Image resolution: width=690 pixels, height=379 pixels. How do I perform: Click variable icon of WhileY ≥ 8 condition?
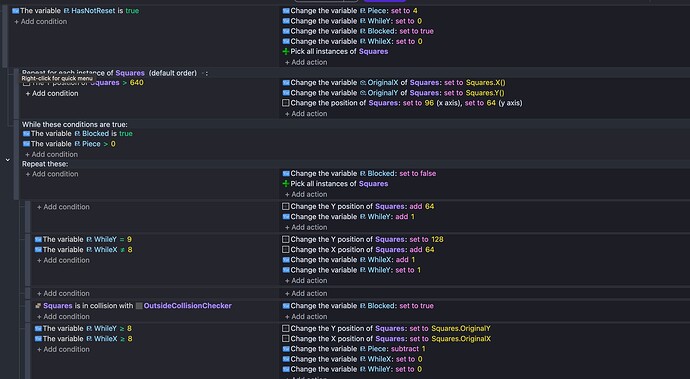coord(38,328)
